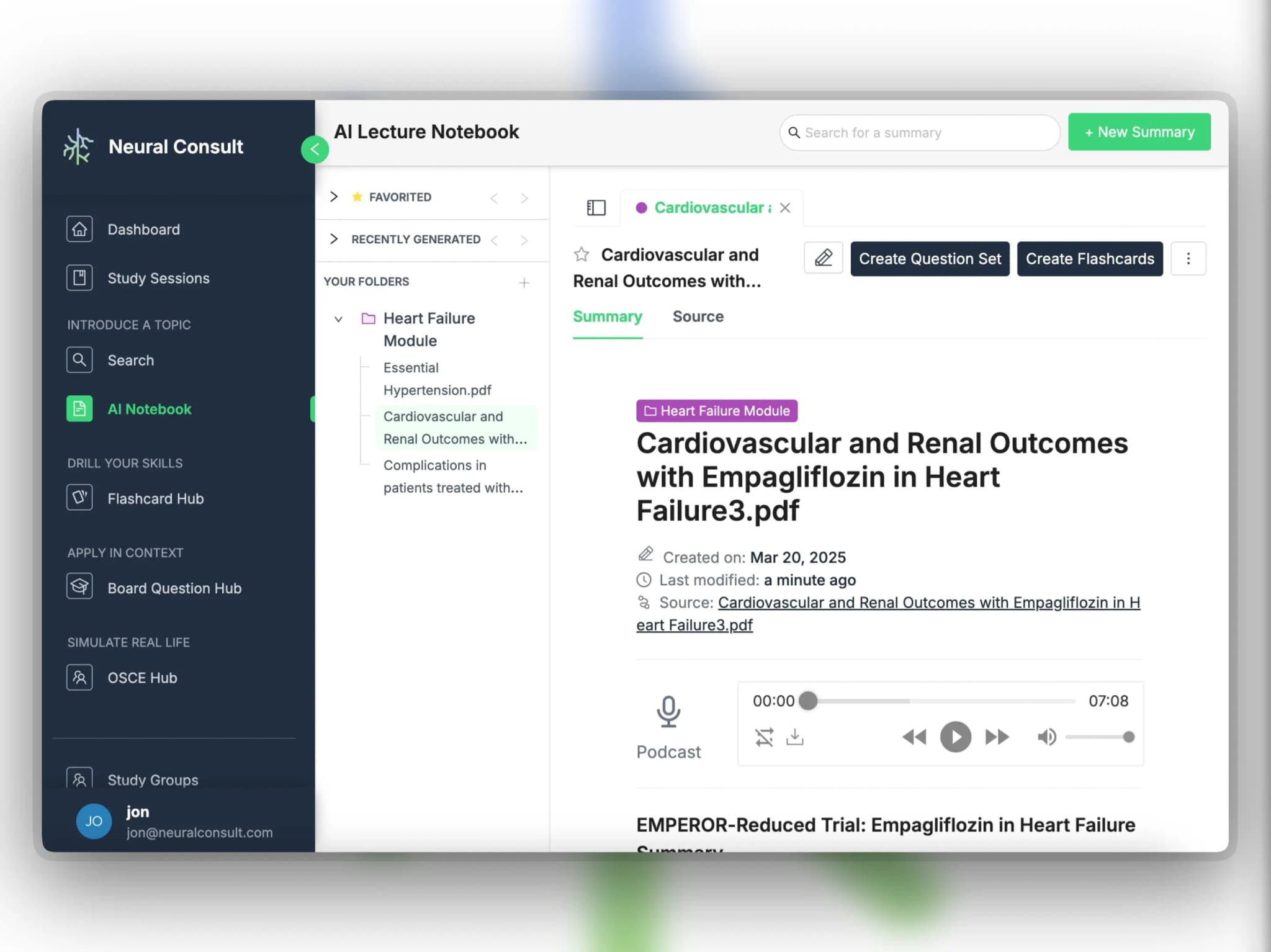This screenshot has height=952, width=1271.
Task: Download the podcast audio
Action: 795,737
